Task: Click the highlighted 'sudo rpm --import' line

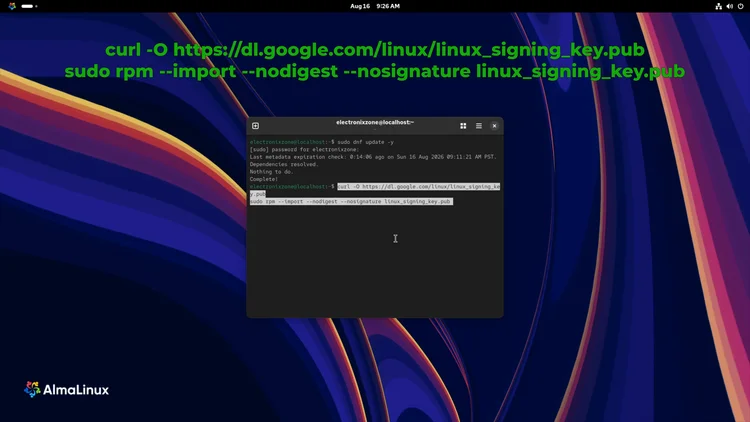Action: click(x=351, y=201)
